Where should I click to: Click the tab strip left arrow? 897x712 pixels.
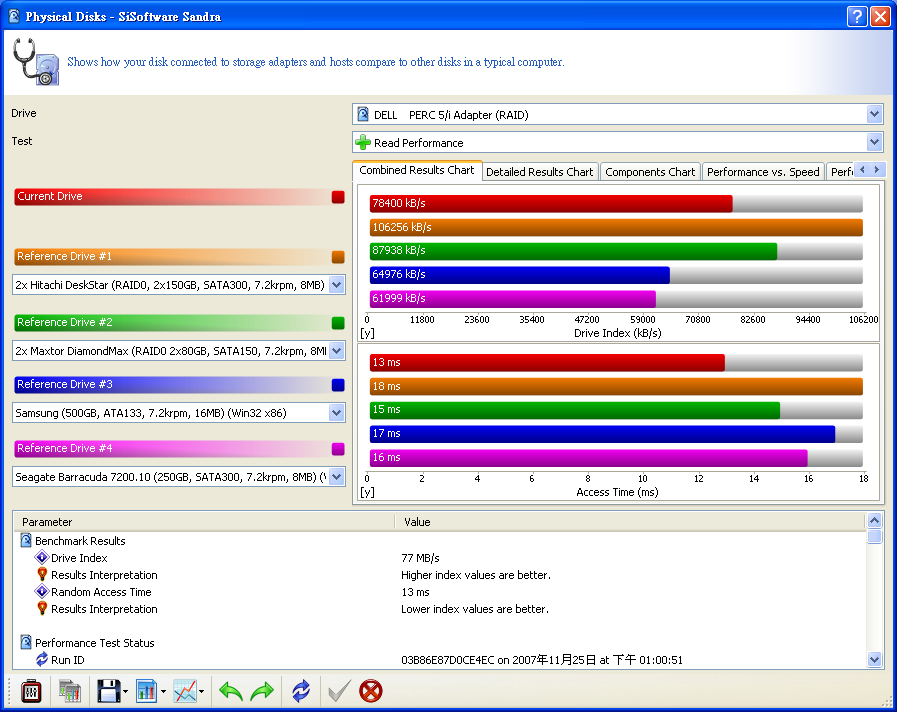pyautogui.click(x=862, y=170)
